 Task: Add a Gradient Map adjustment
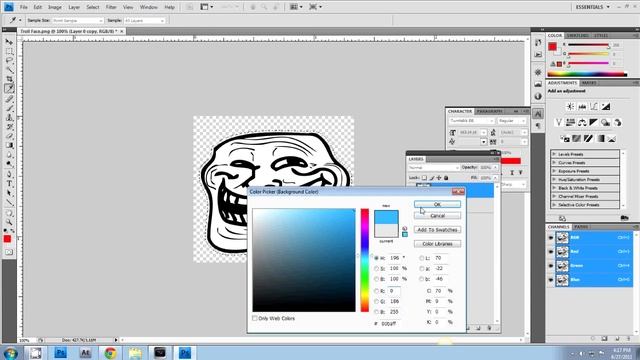tap(600, 139)
